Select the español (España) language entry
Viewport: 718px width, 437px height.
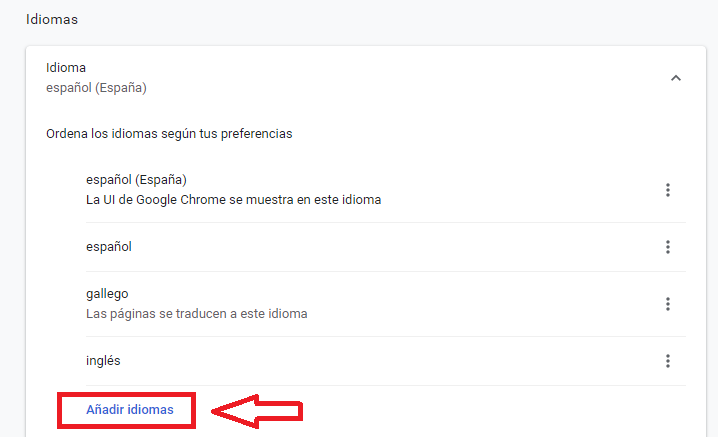pos(137,180)
